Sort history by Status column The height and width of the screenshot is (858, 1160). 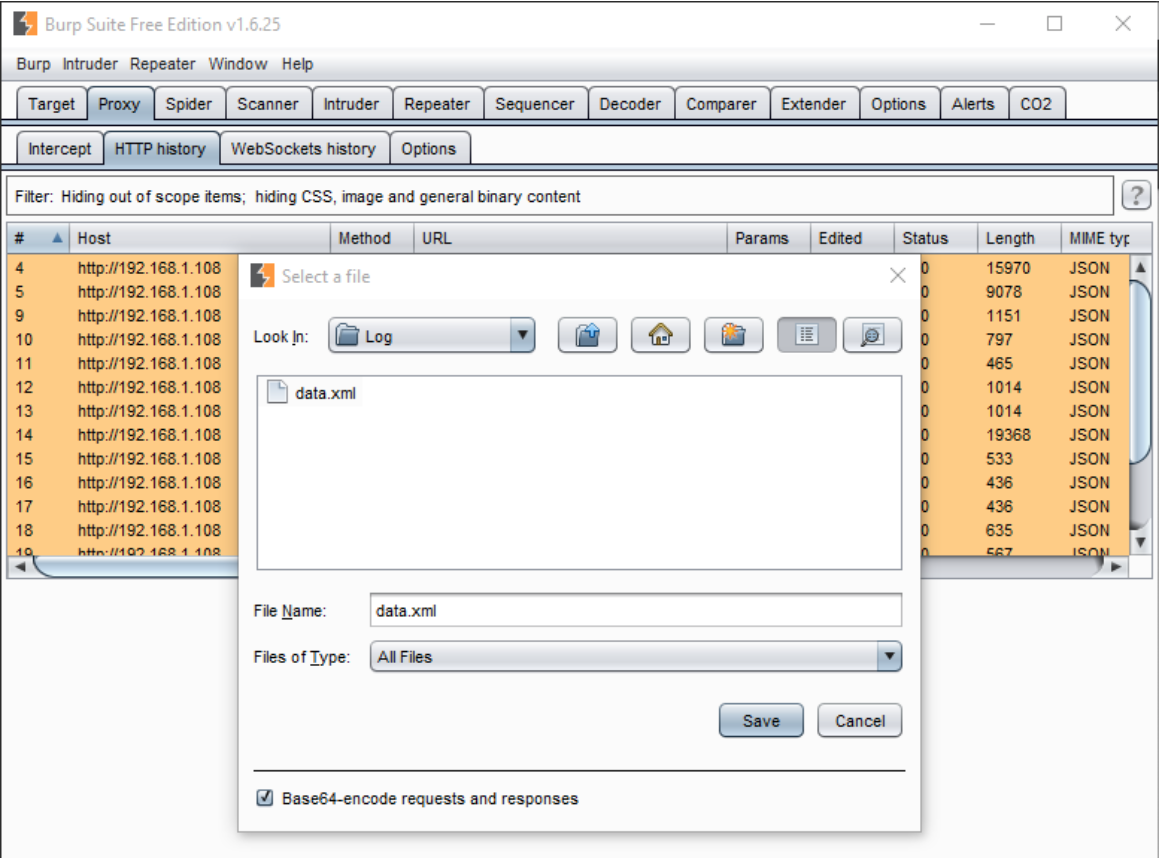[x=936, y=238]
